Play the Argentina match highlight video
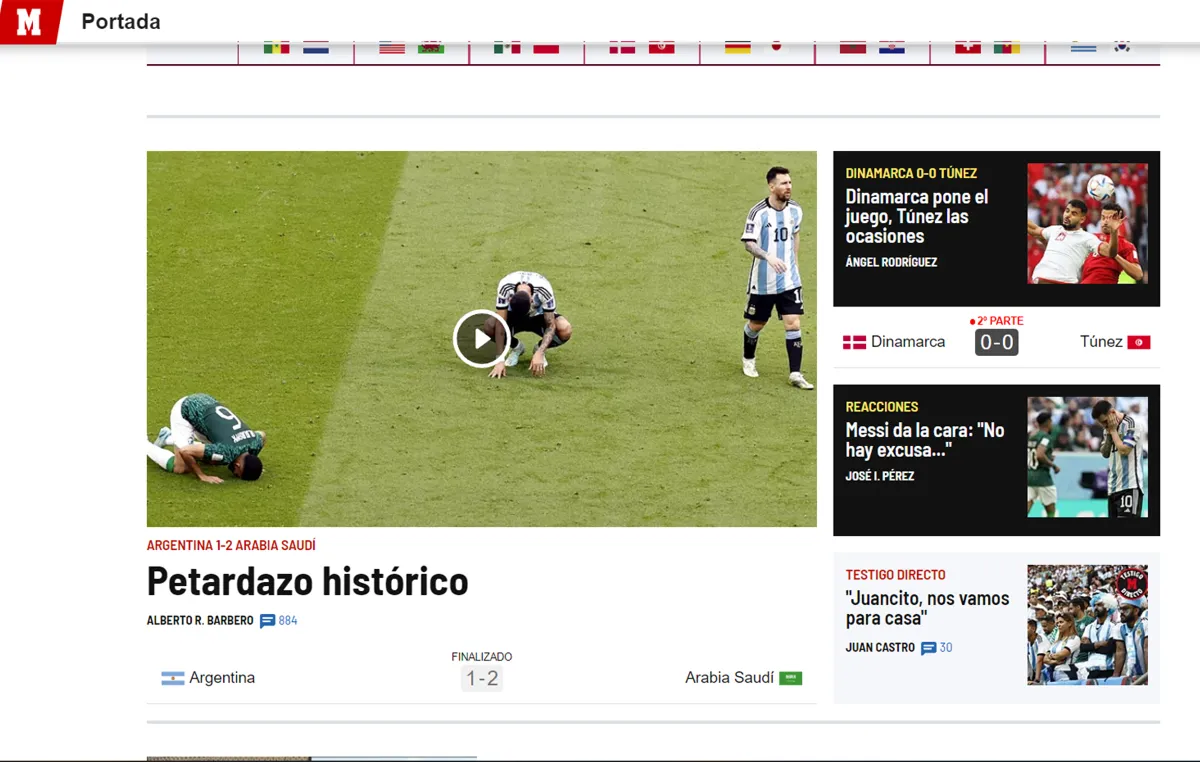The height and width of the screenshot is (762, 1200). coord(481,338)
